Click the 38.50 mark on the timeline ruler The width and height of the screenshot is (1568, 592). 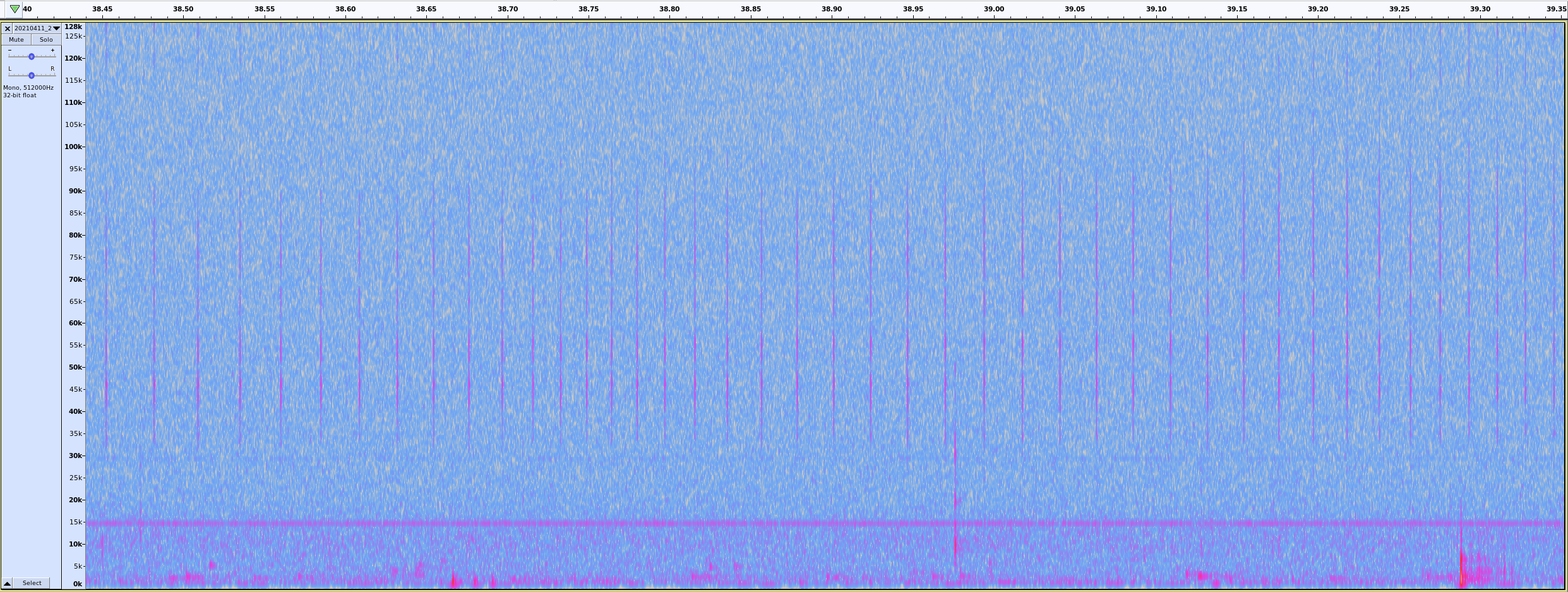(x=183, y=9)
